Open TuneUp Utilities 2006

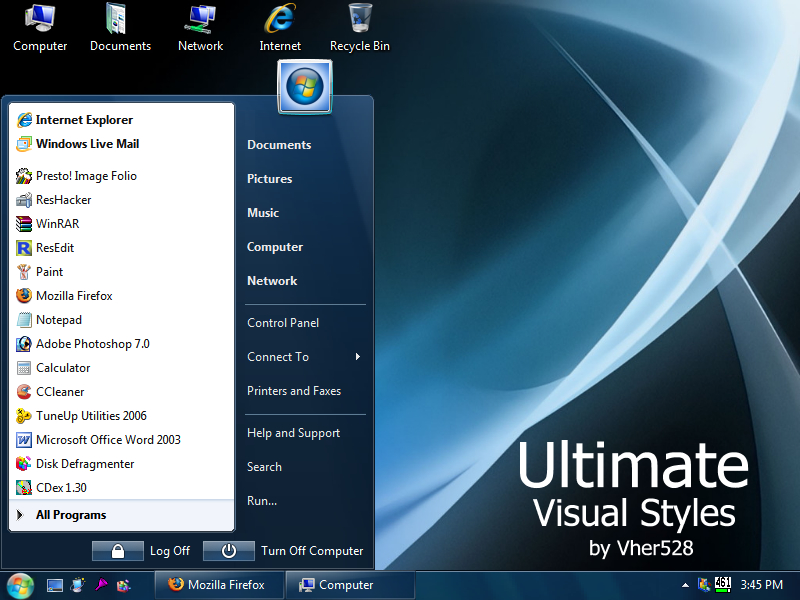point(121,416)
